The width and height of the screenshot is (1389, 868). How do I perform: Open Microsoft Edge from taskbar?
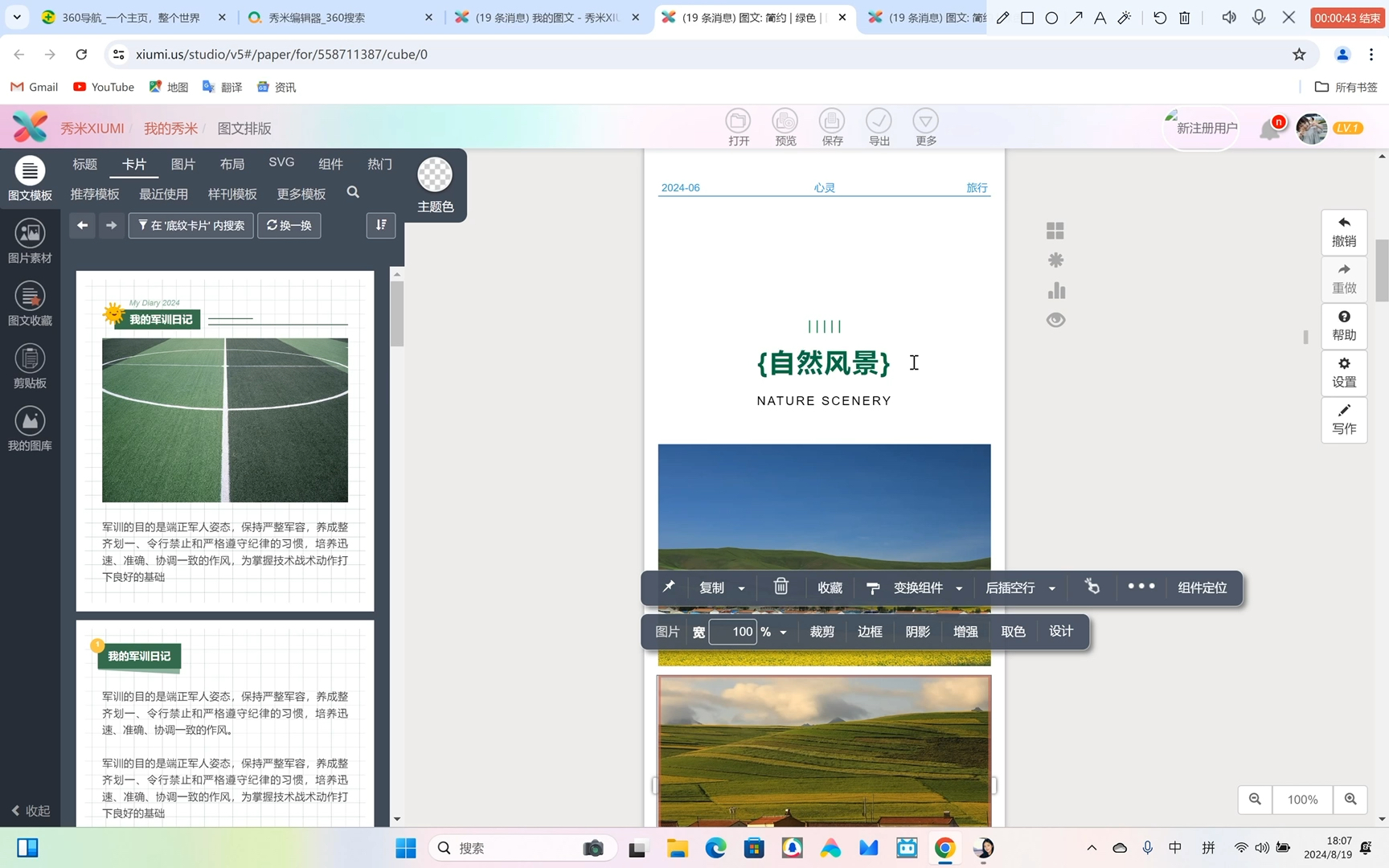point(715,848)
